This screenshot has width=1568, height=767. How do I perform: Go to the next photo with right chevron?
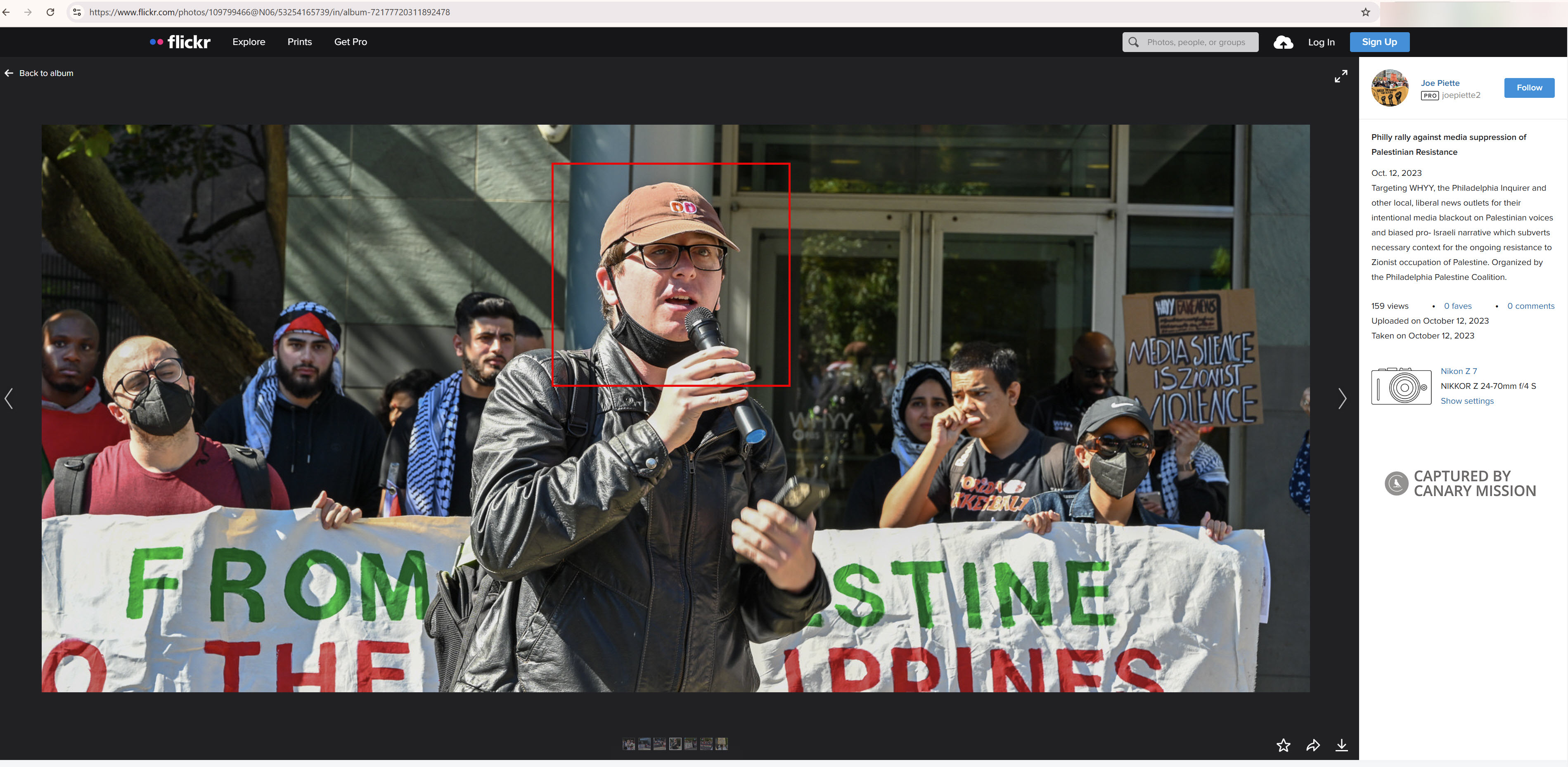1343,399
